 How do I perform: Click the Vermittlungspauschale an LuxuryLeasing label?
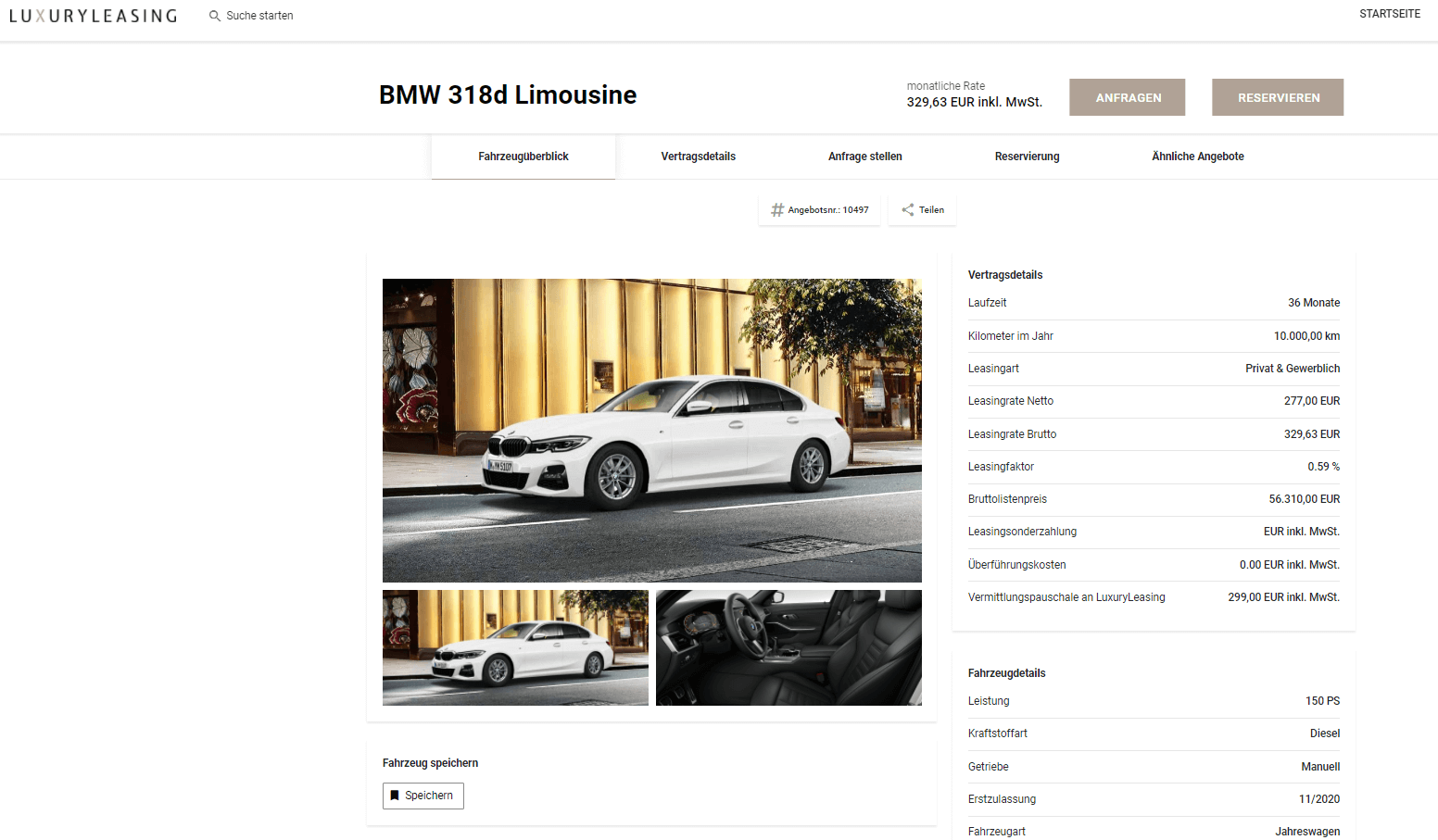[x=1066, y=597]
